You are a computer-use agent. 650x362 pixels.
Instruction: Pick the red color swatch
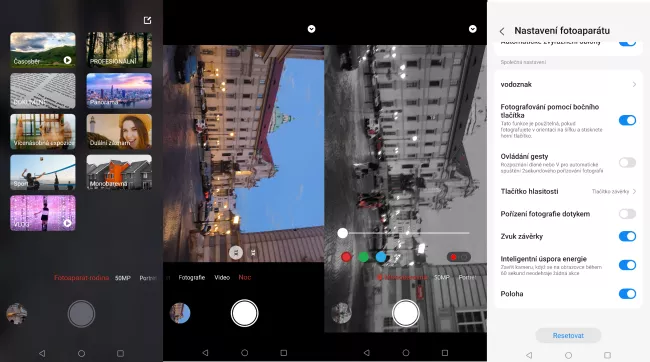point(346,257)
